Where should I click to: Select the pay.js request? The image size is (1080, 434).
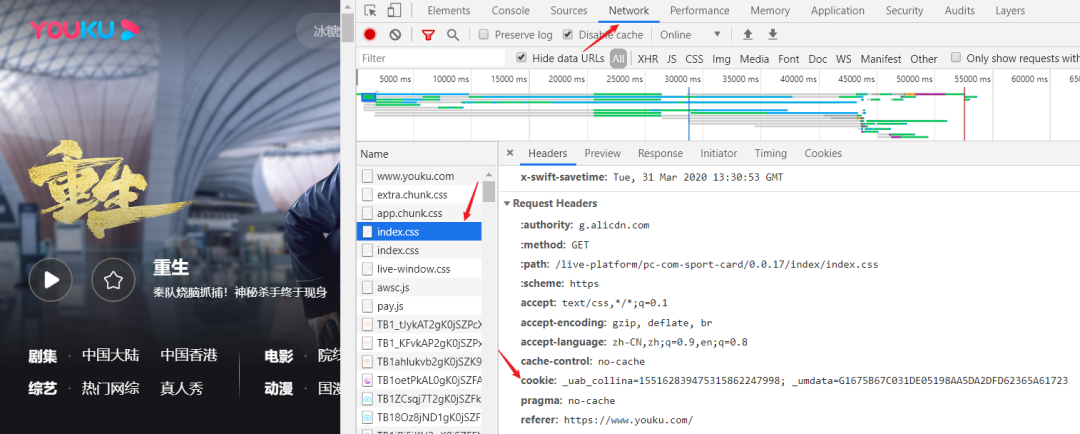point(419,306)
